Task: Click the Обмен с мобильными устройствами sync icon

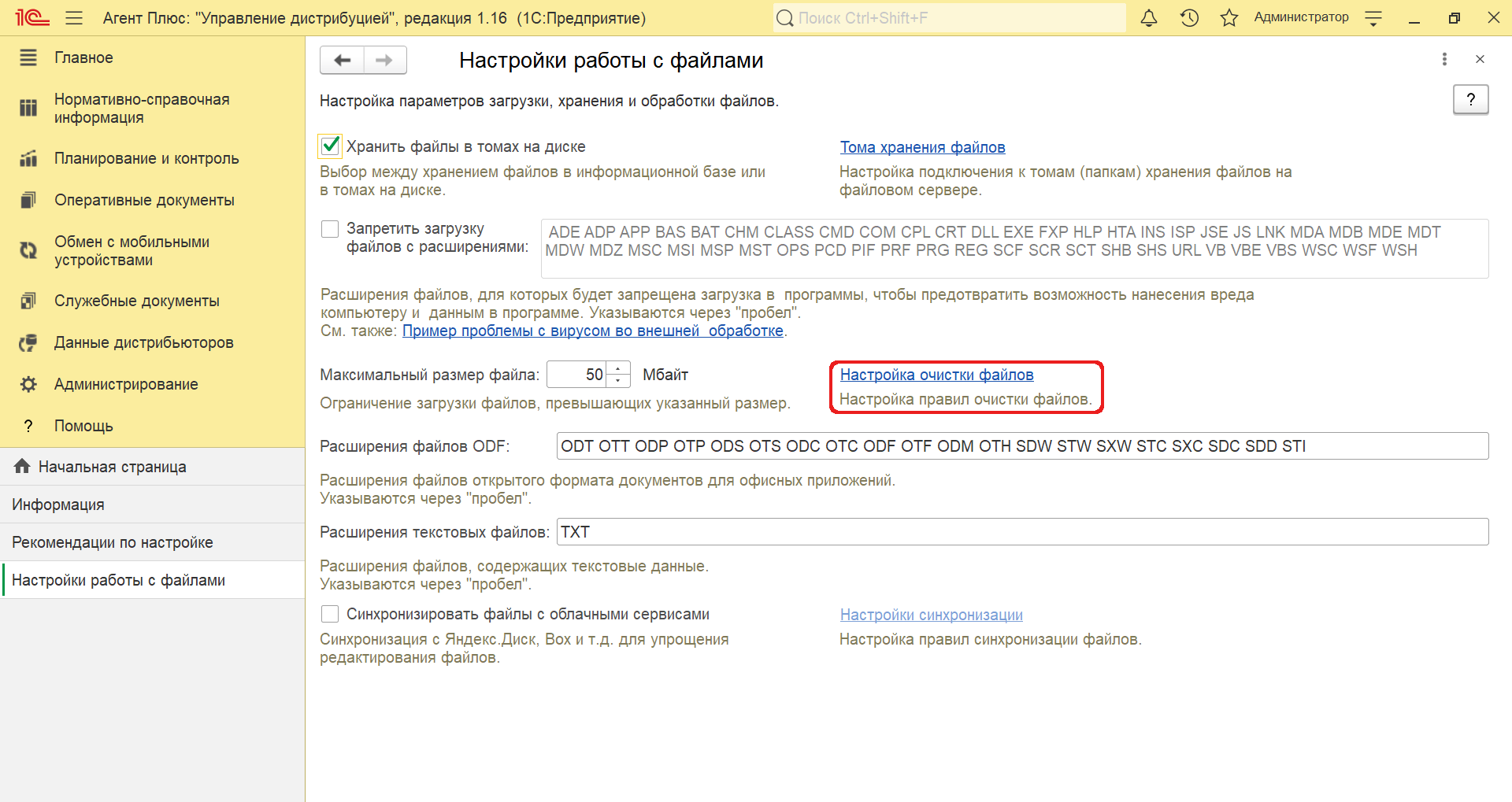Action: [x=28, y=250]
